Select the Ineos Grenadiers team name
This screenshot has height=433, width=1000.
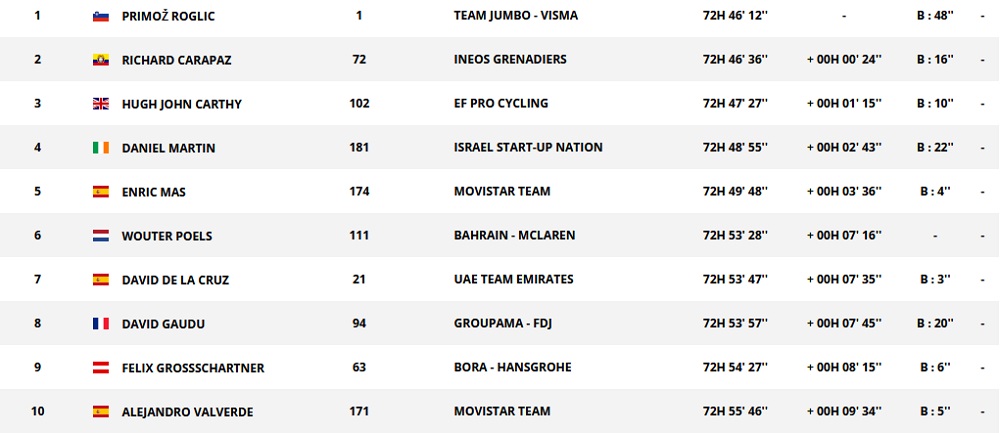point(510,60)
